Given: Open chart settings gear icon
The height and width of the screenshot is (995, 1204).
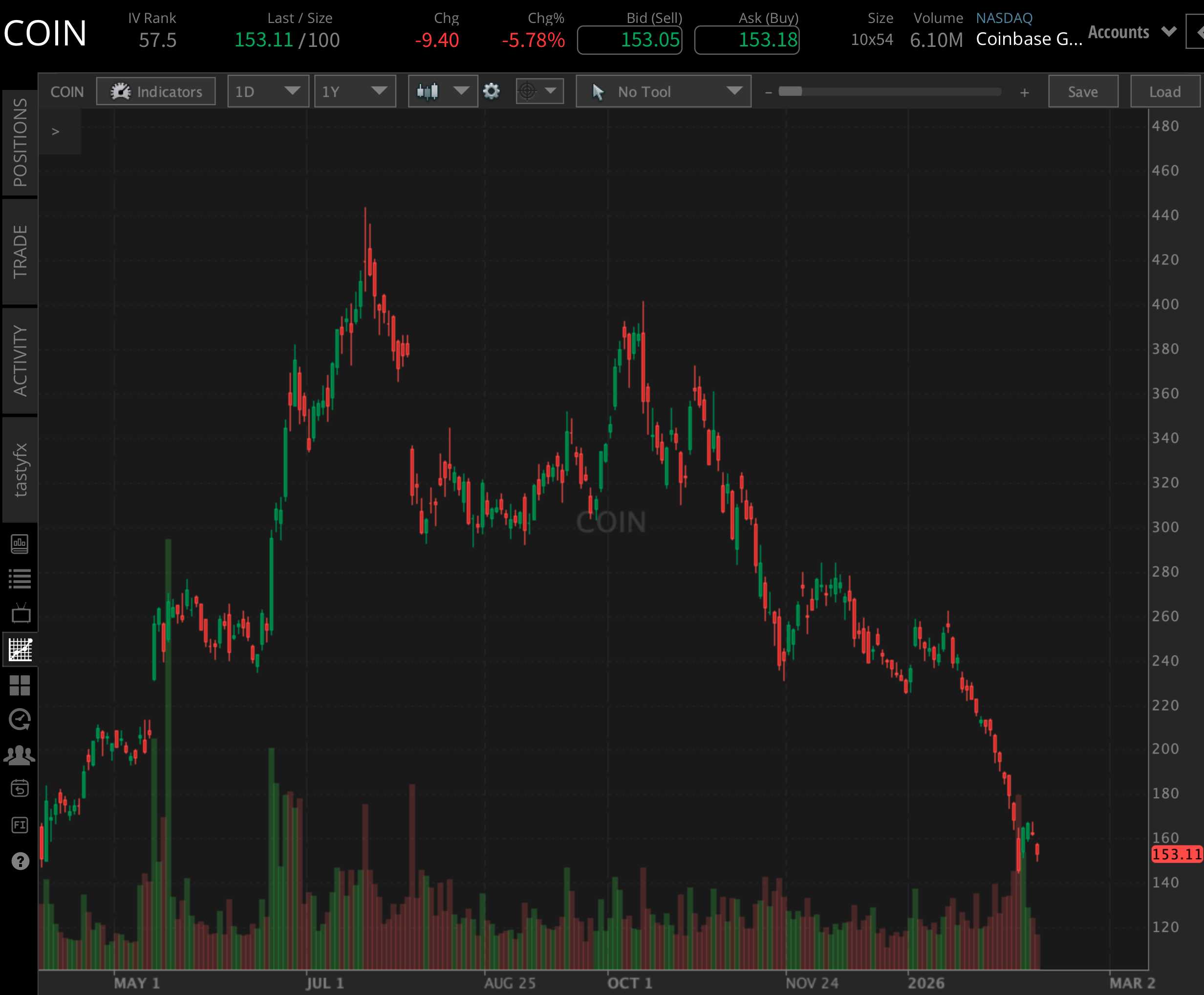Looking at the screenshot, I should tap(491, 92).
